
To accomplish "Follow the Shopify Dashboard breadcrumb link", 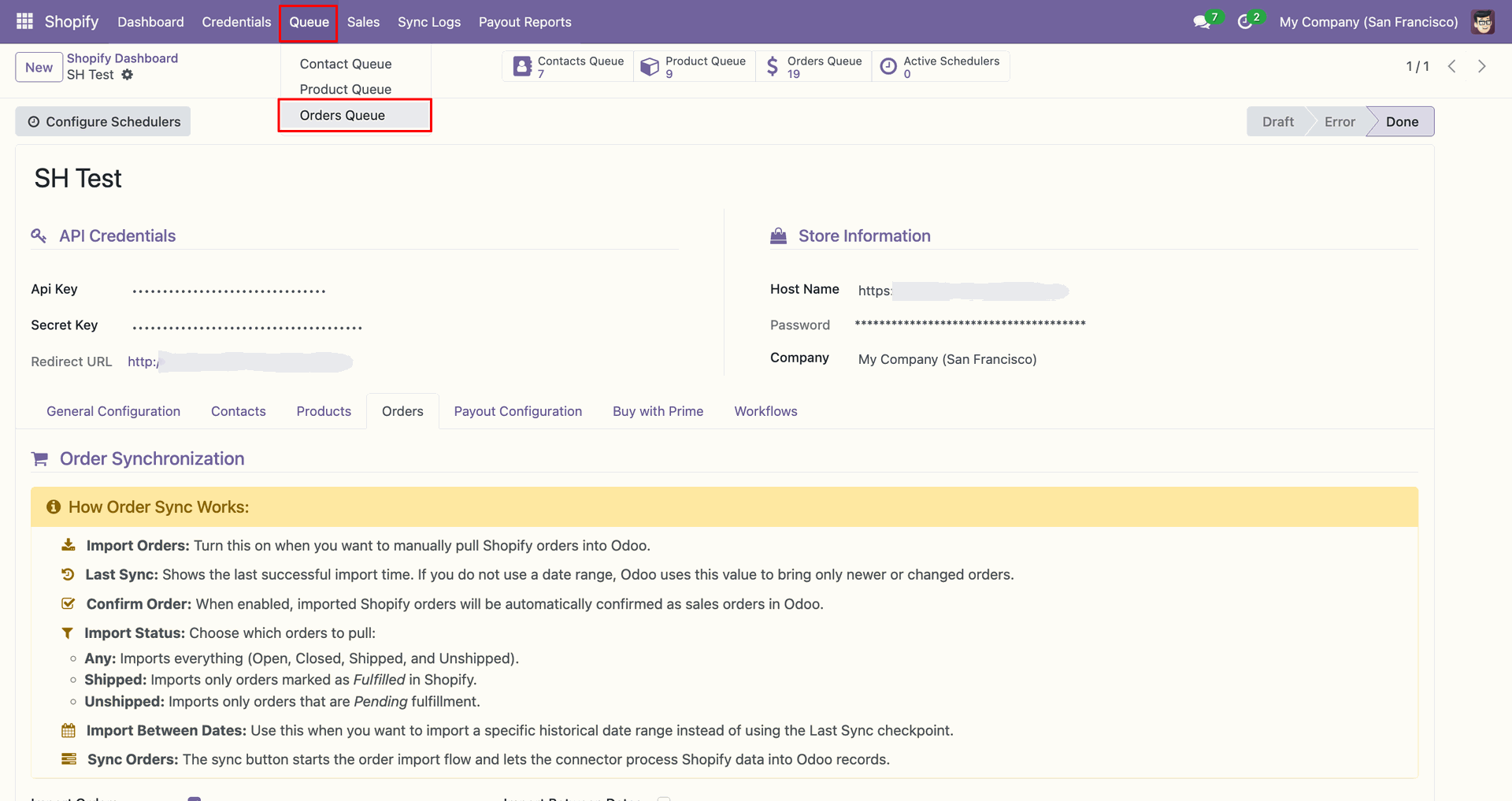I will (x=122, y=58).
